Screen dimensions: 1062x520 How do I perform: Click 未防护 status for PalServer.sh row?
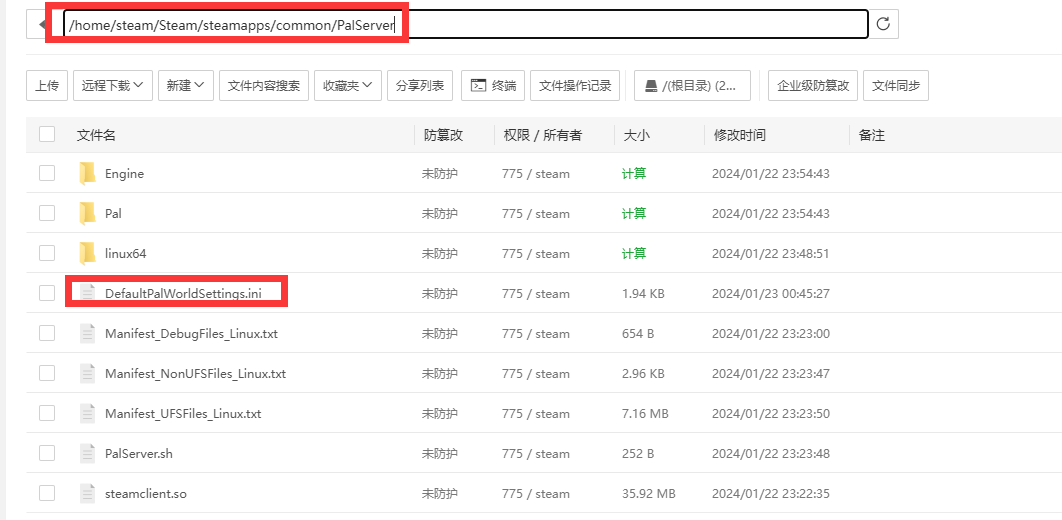click(440, 454)
